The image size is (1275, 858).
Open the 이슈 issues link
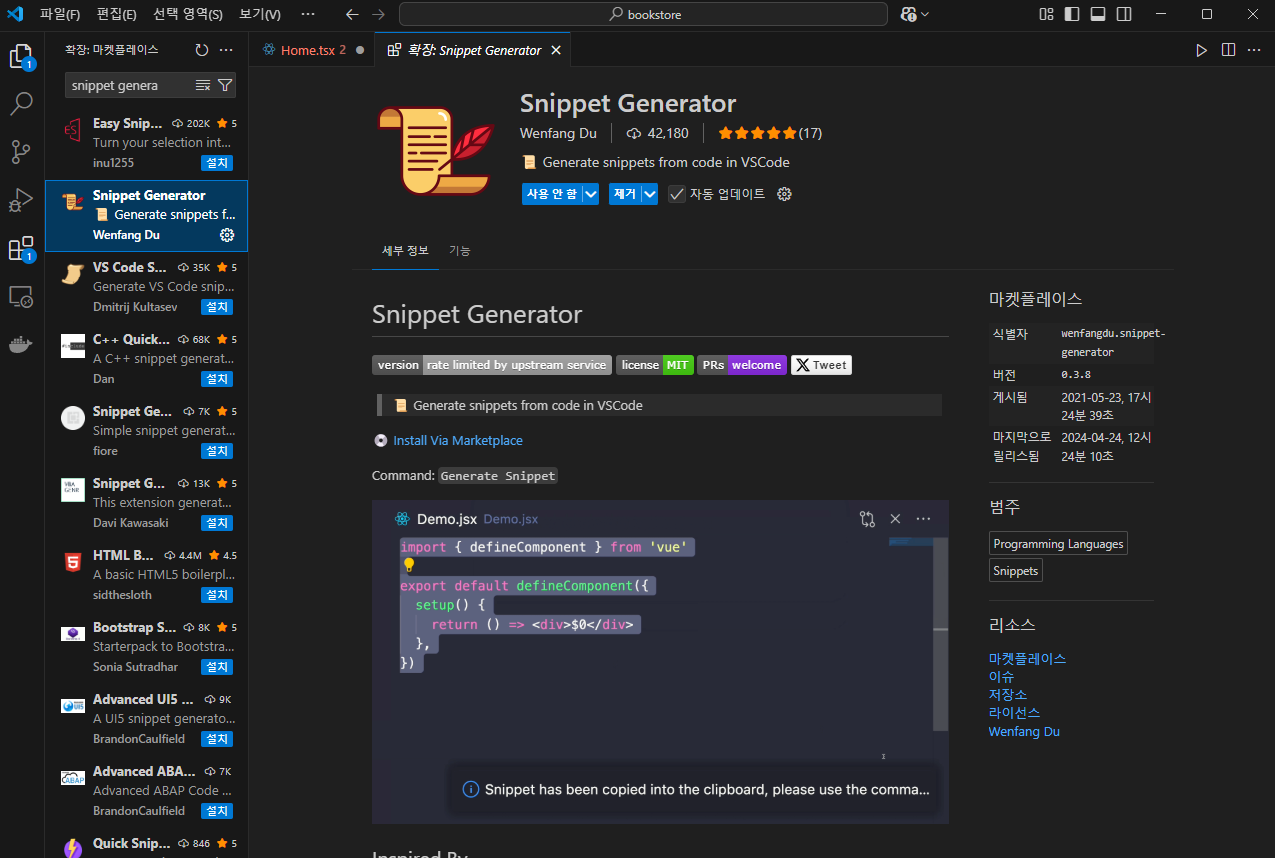tap(1001, 677)
